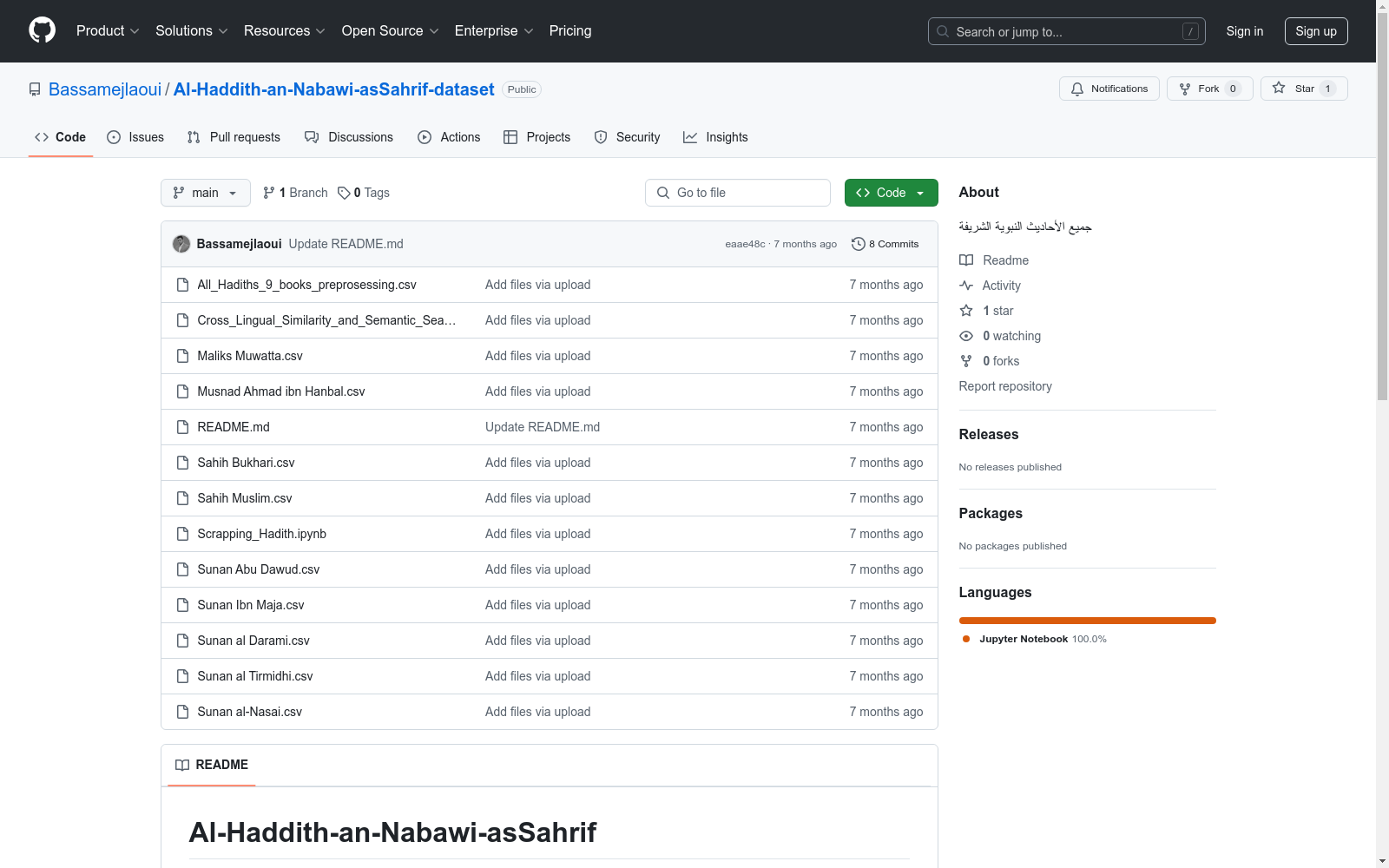Click the 0 Tags link
This screenshot has width=1389, height=868.
(364, 193)
